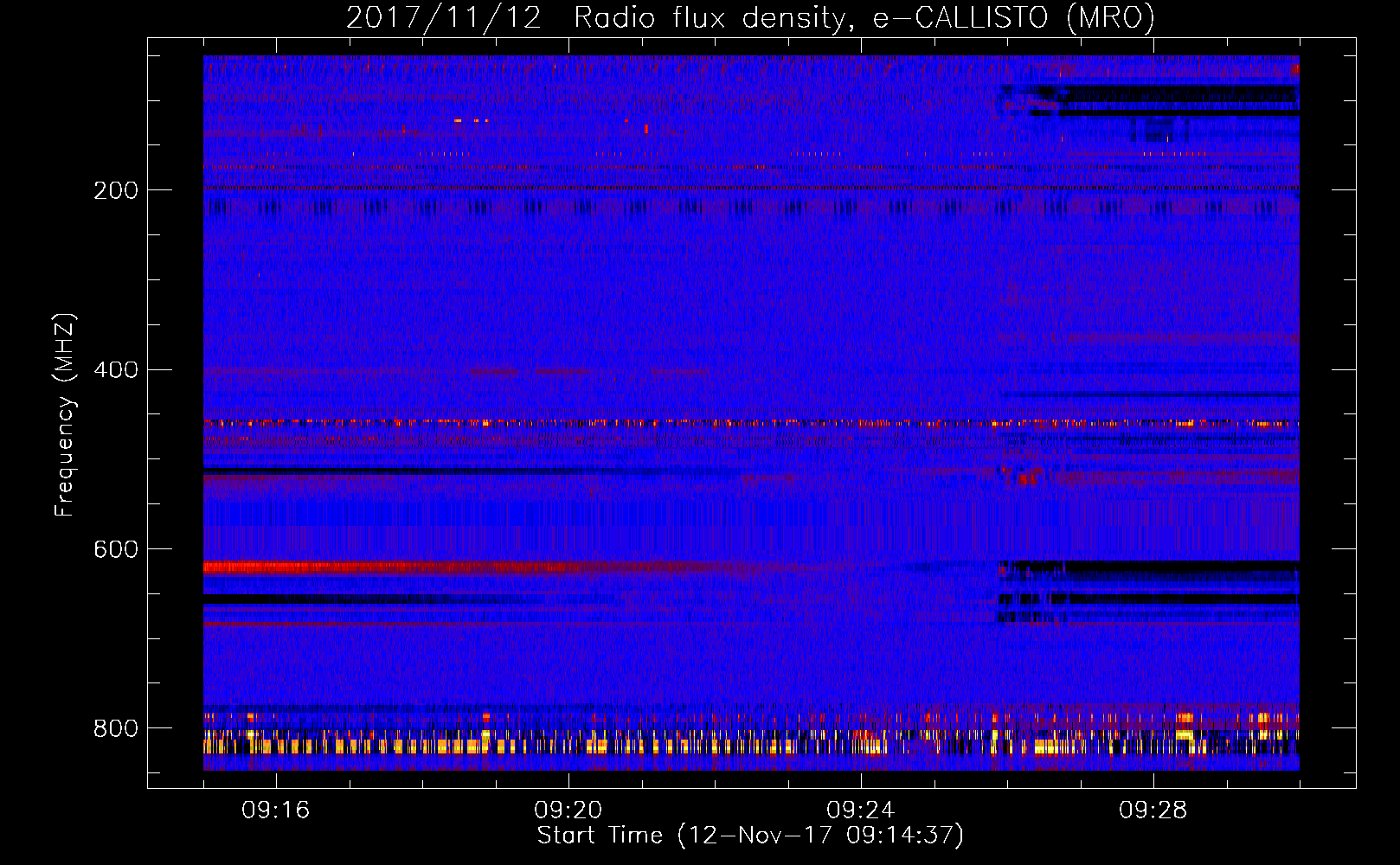Click the 09:20 time tick label
This screenshot has width=1400, height=865.
pyautogui.click(x=568, y=811)
